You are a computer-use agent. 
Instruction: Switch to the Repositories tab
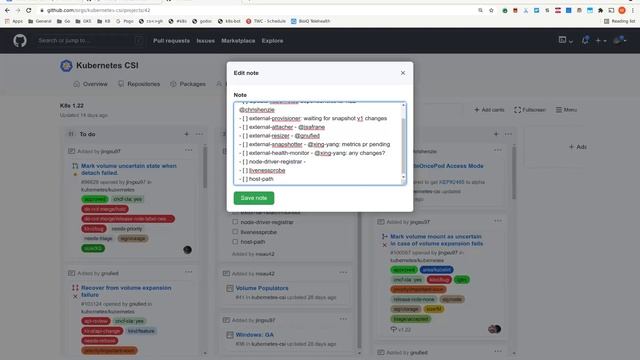(x=139, y=84)
